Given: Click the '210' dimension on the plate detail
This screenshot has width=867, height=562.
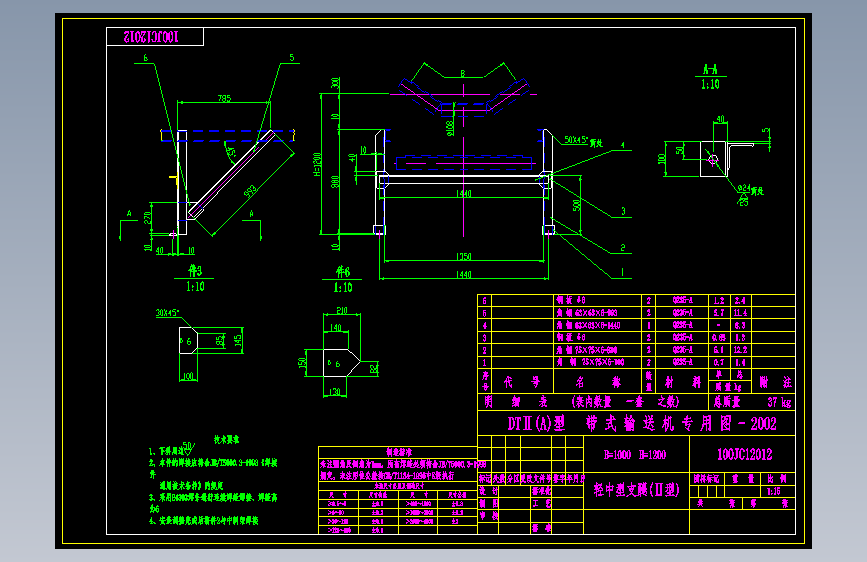Looking at the screenshot, I should (342, 311).
